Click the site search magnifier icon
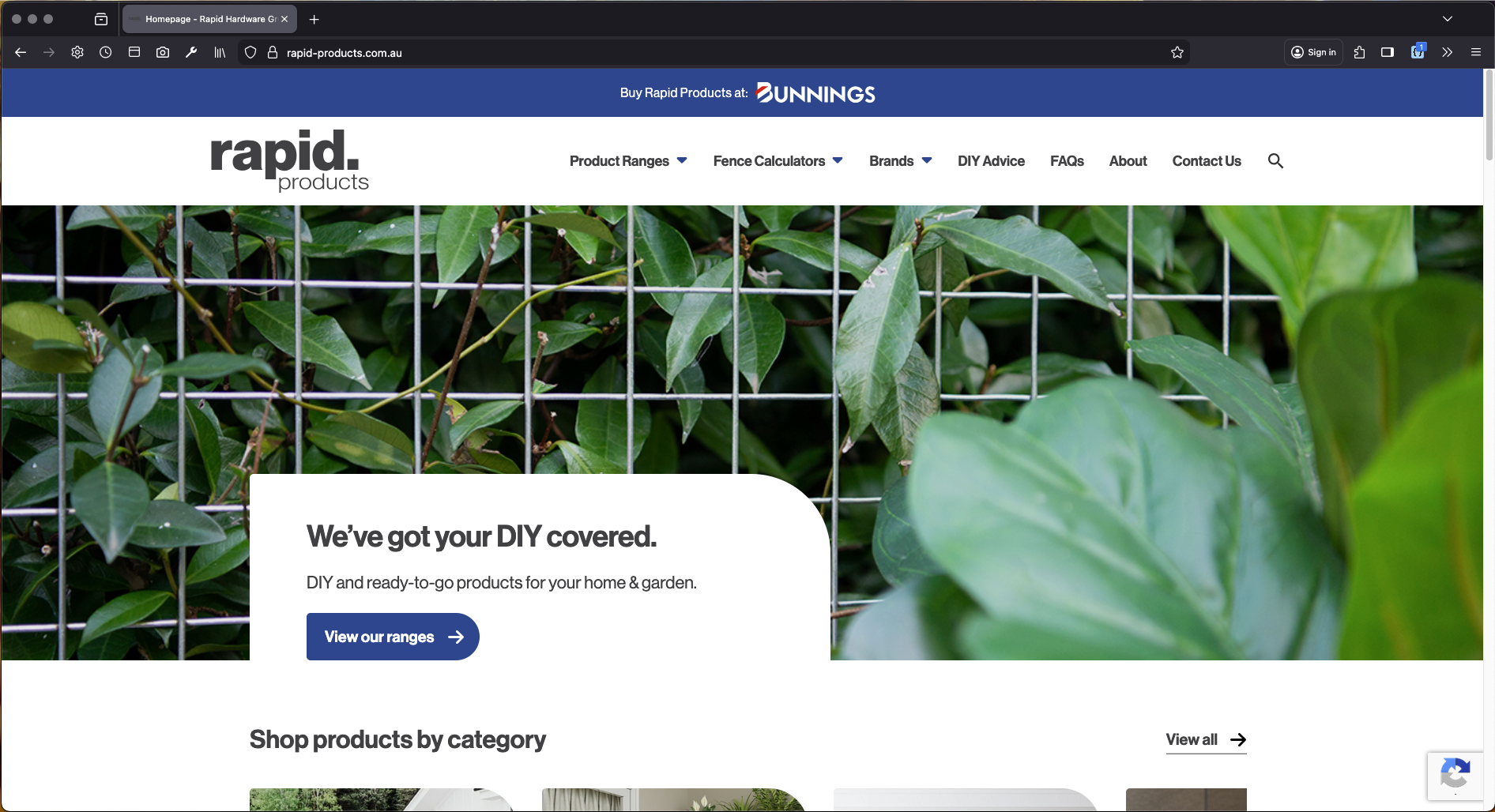 coord(1275,161)
